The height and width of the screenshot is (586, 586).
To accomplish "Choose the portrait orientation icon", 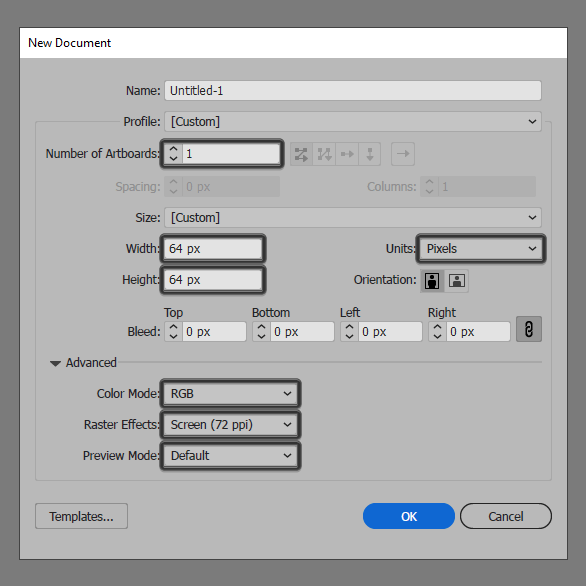I will (x=432, y=280).
